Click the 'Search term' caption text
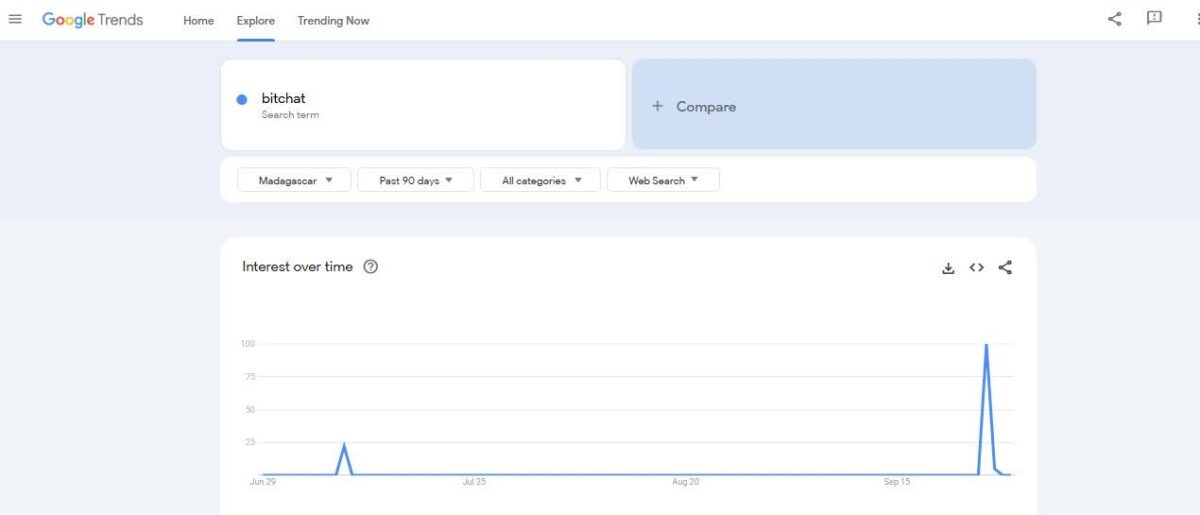 click(290, 115)
